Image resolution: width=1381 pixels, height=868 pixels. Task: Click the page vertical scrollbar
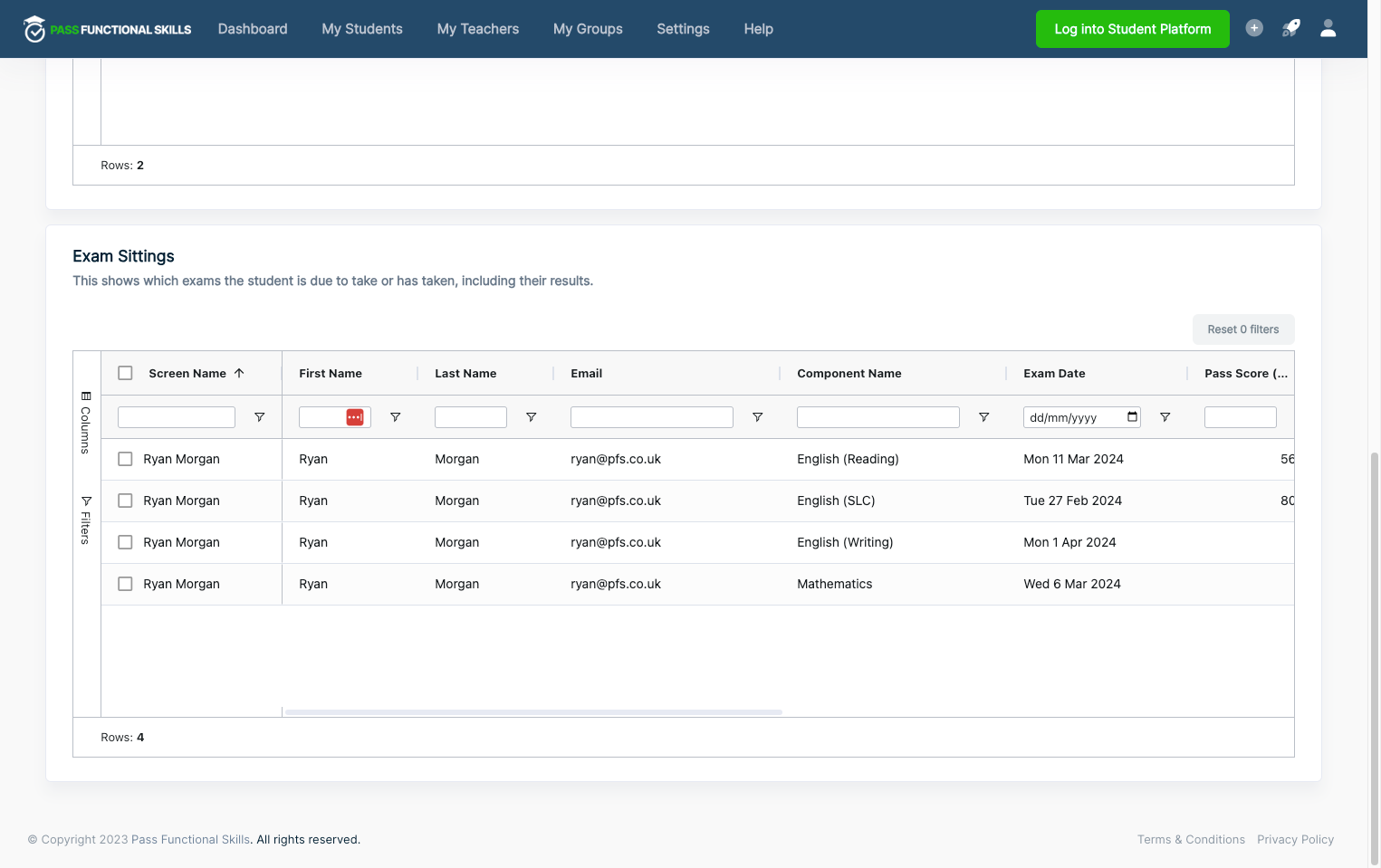[1375, 658]
